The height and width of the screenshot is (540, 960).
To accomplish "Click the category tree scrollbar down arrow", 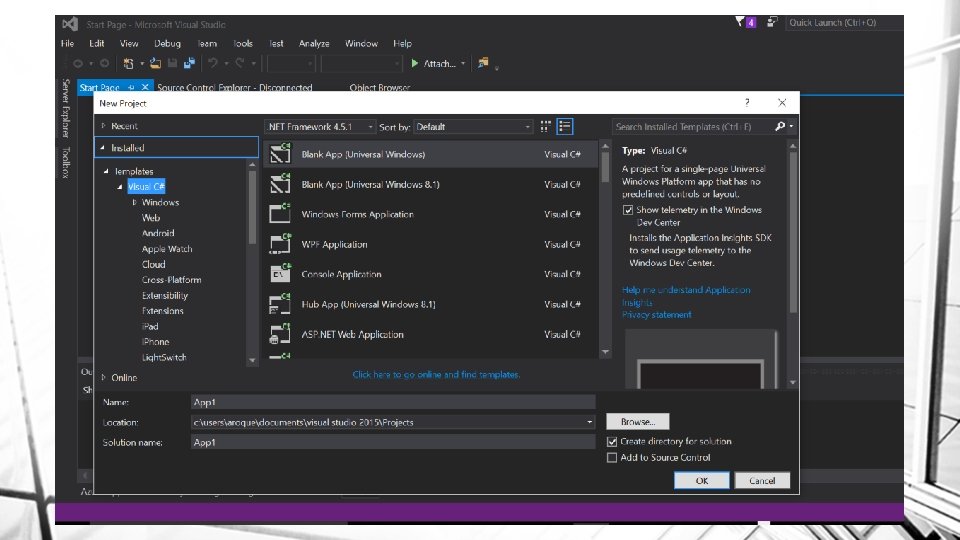I will [x=252, y=361].
